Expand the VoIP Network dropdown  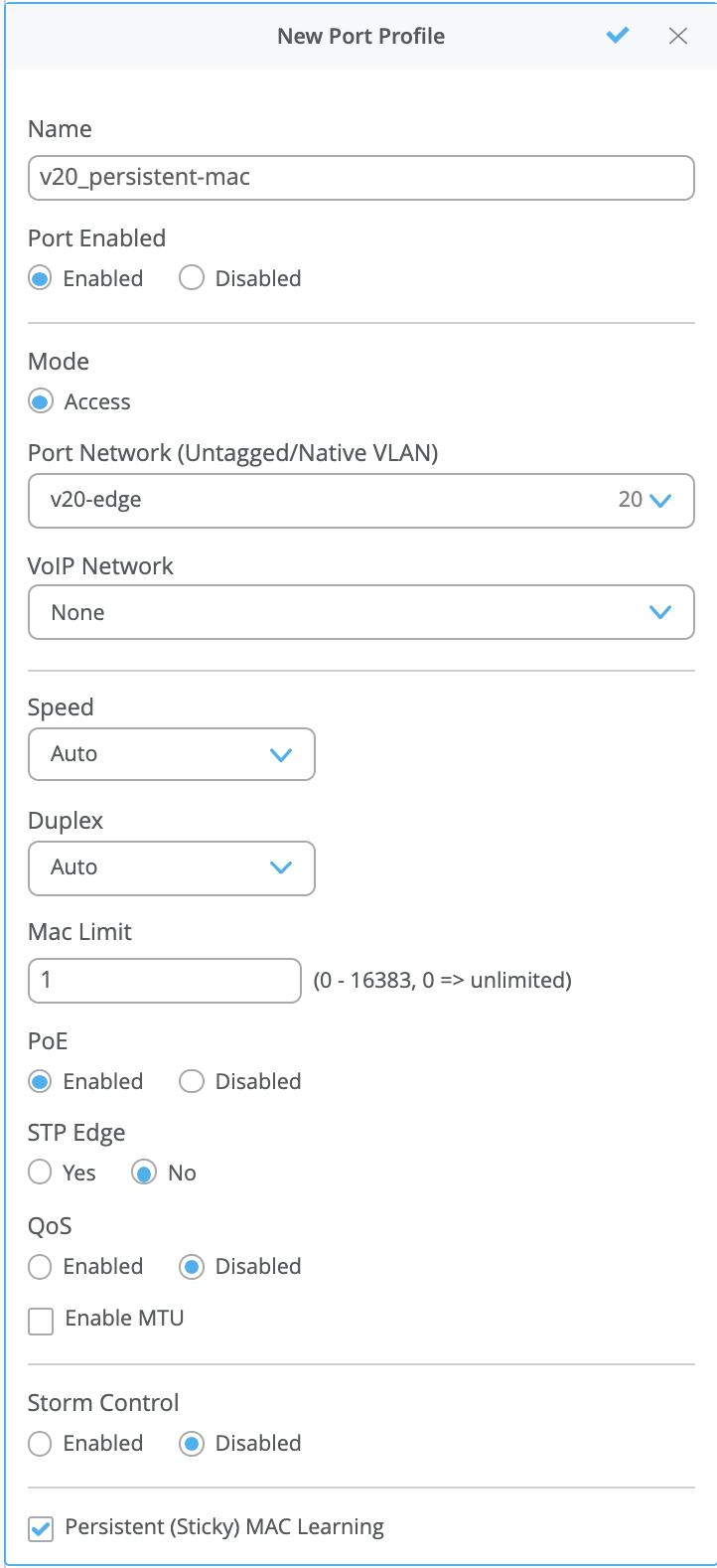360,612
